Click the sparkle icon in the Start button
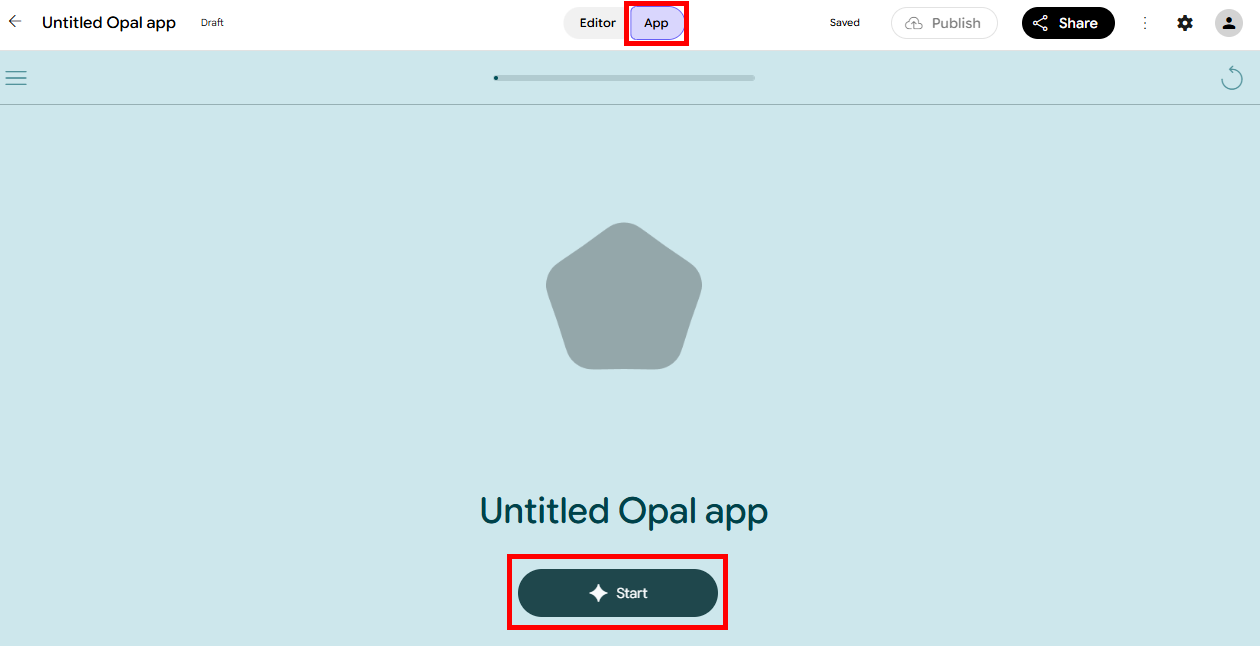 (x=598, y=593)
